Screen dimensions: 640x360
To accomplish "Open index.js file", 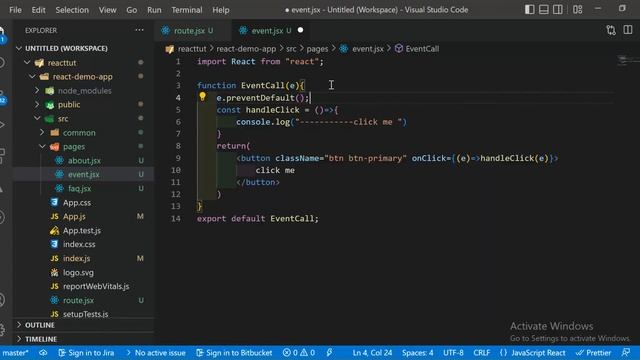I will pyautogui.click(x=76, y=258).
